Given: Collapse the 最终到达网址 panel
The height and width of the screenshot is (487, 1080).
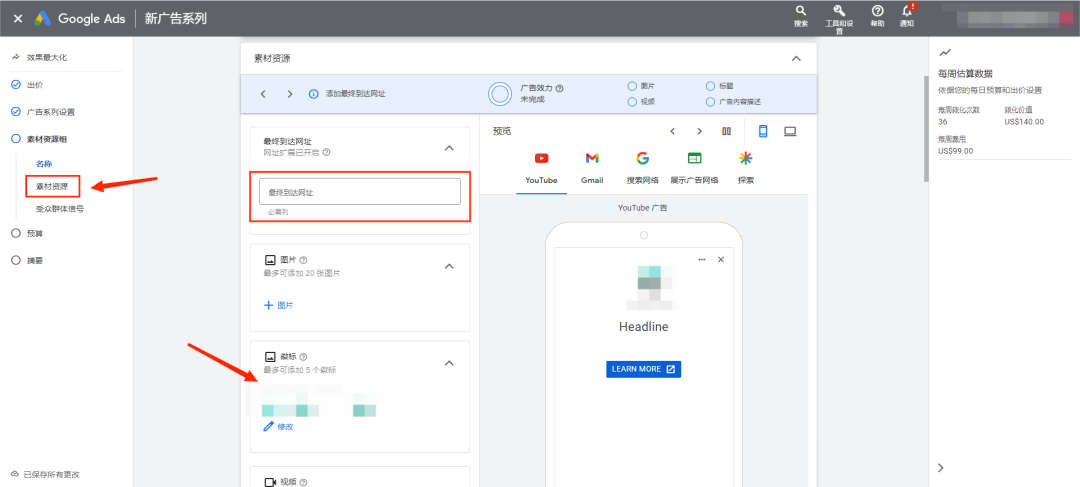Looking at the screenshot, I should [449, 148].
